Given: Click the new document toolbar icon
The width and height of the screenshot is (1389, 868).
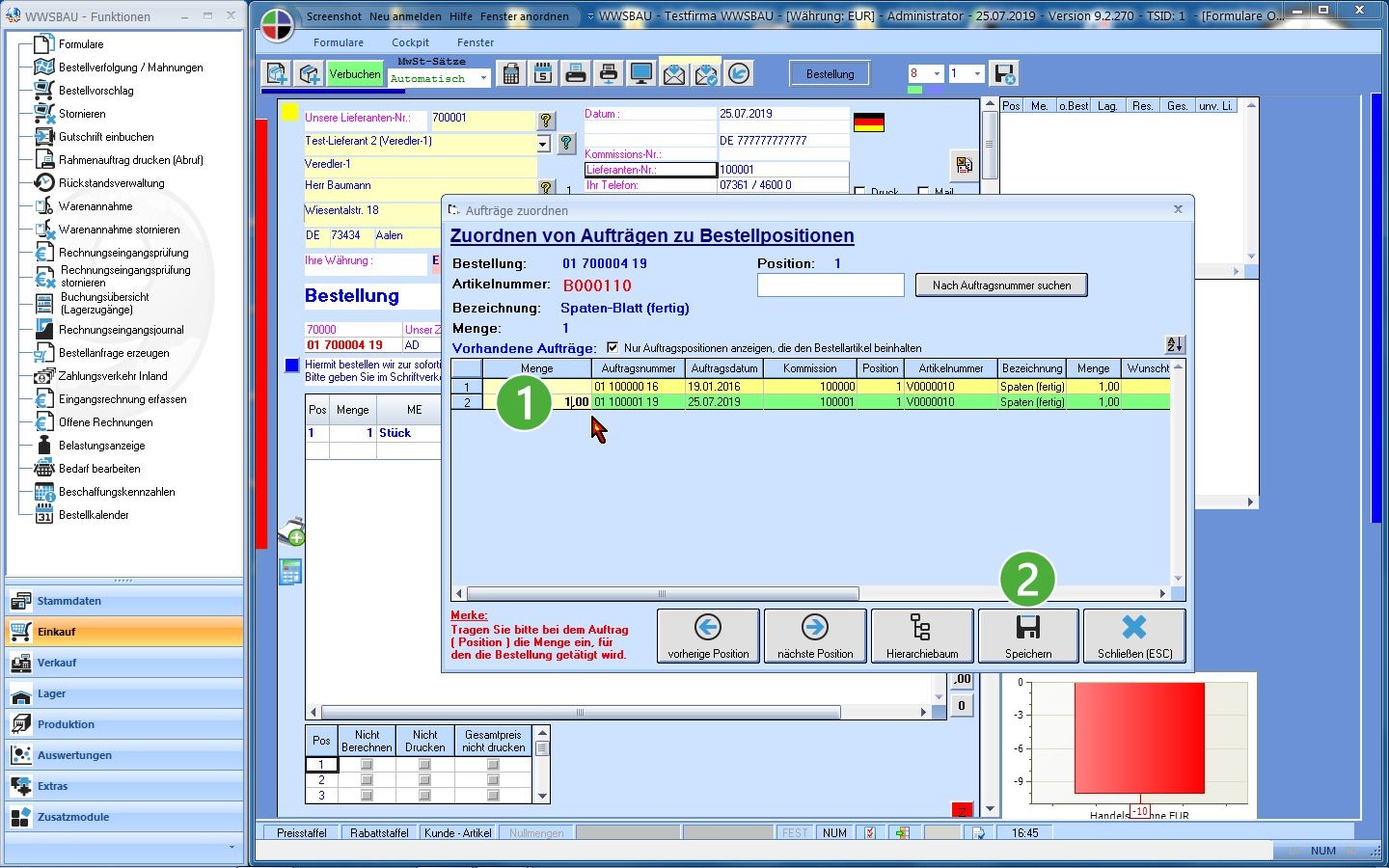Looking at the screenshot, I should [x=278, y=74].
